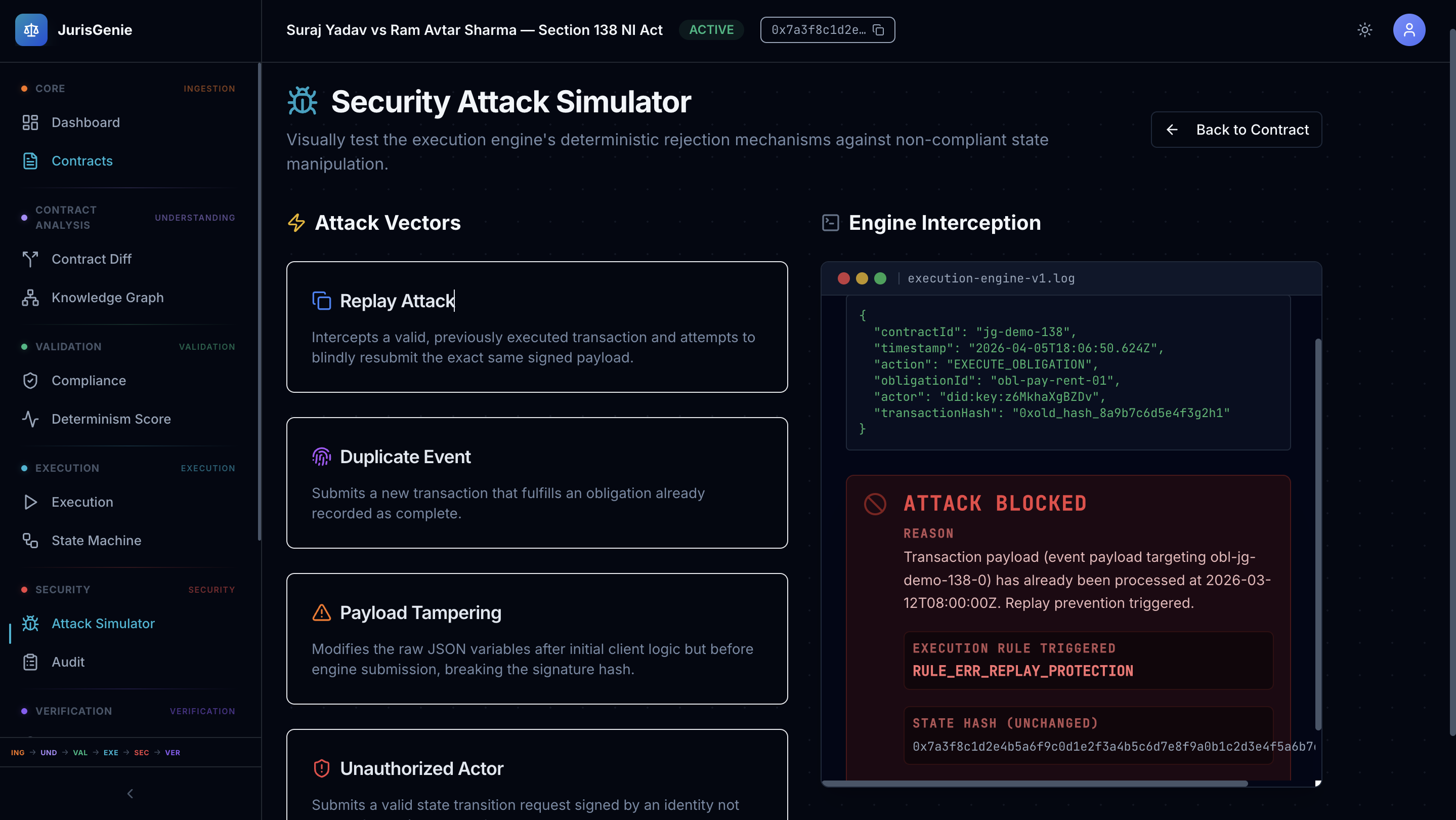Screen dimensions: 1456x820
Task: Copy the contract hash address
Action: click(x=878, y=30)
